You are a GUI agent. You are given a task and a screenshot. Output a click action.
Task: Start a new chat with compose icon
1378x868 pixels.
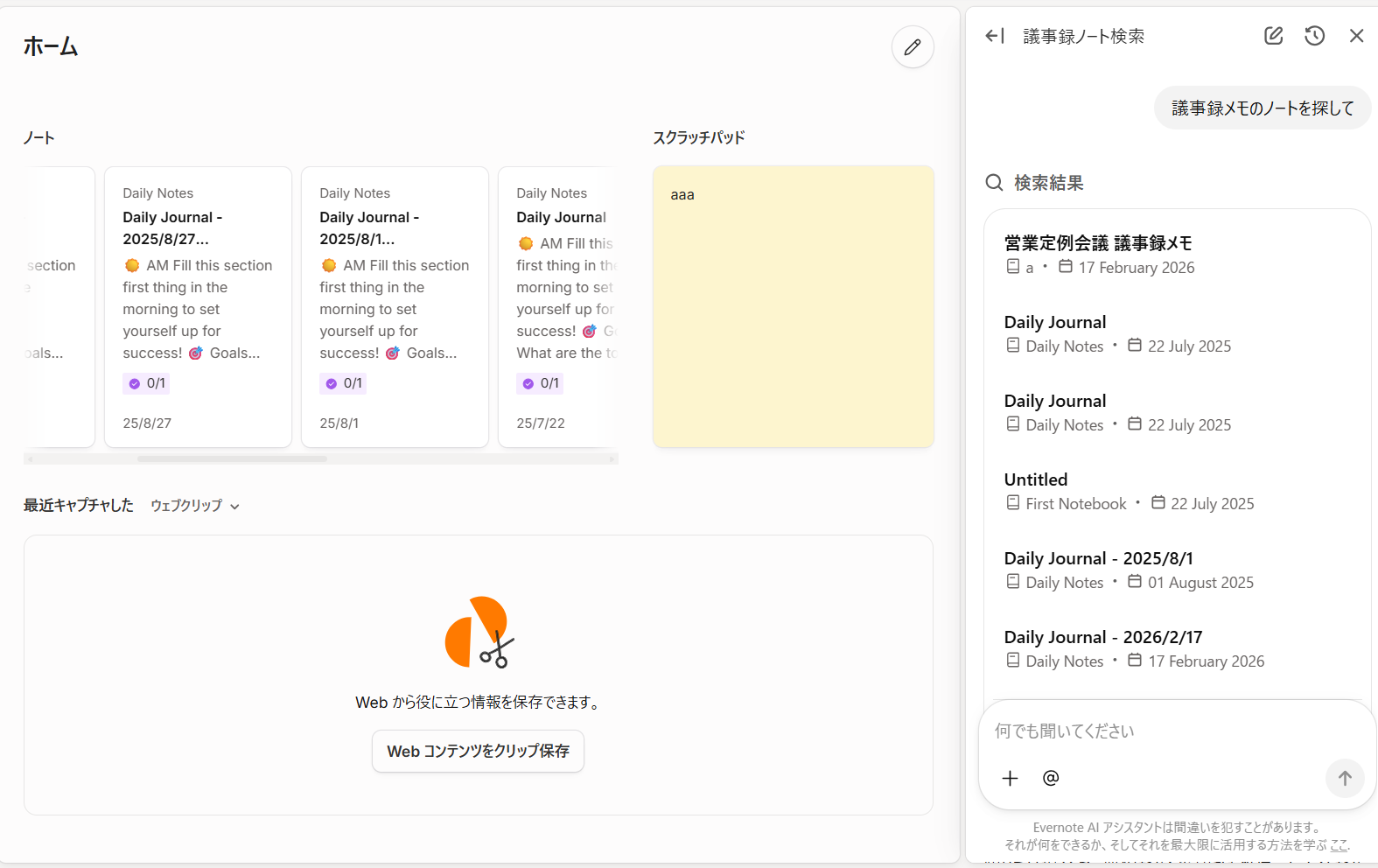tap(1274, 36)
